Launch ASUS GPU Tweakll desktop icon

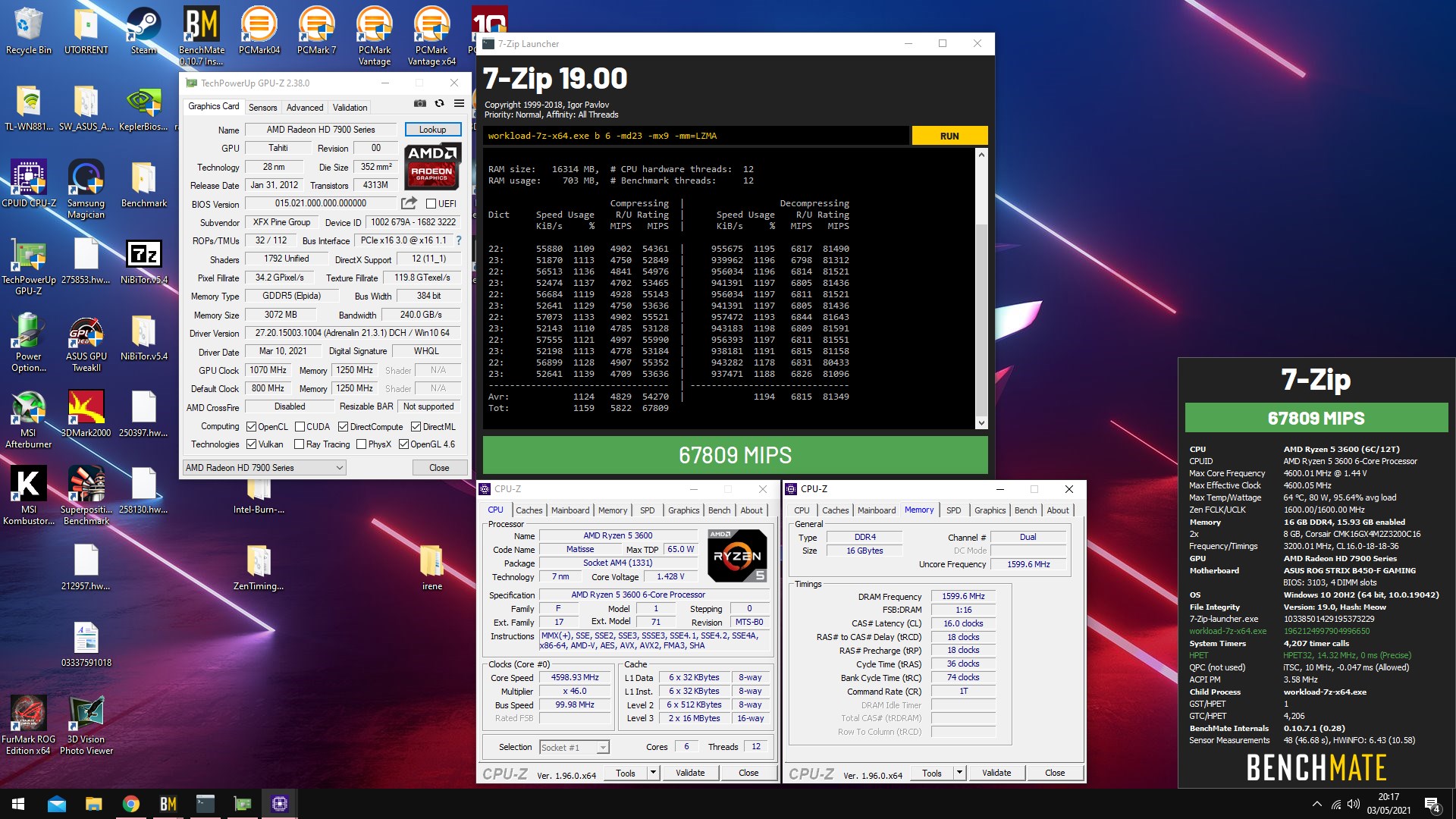(86, 342)
